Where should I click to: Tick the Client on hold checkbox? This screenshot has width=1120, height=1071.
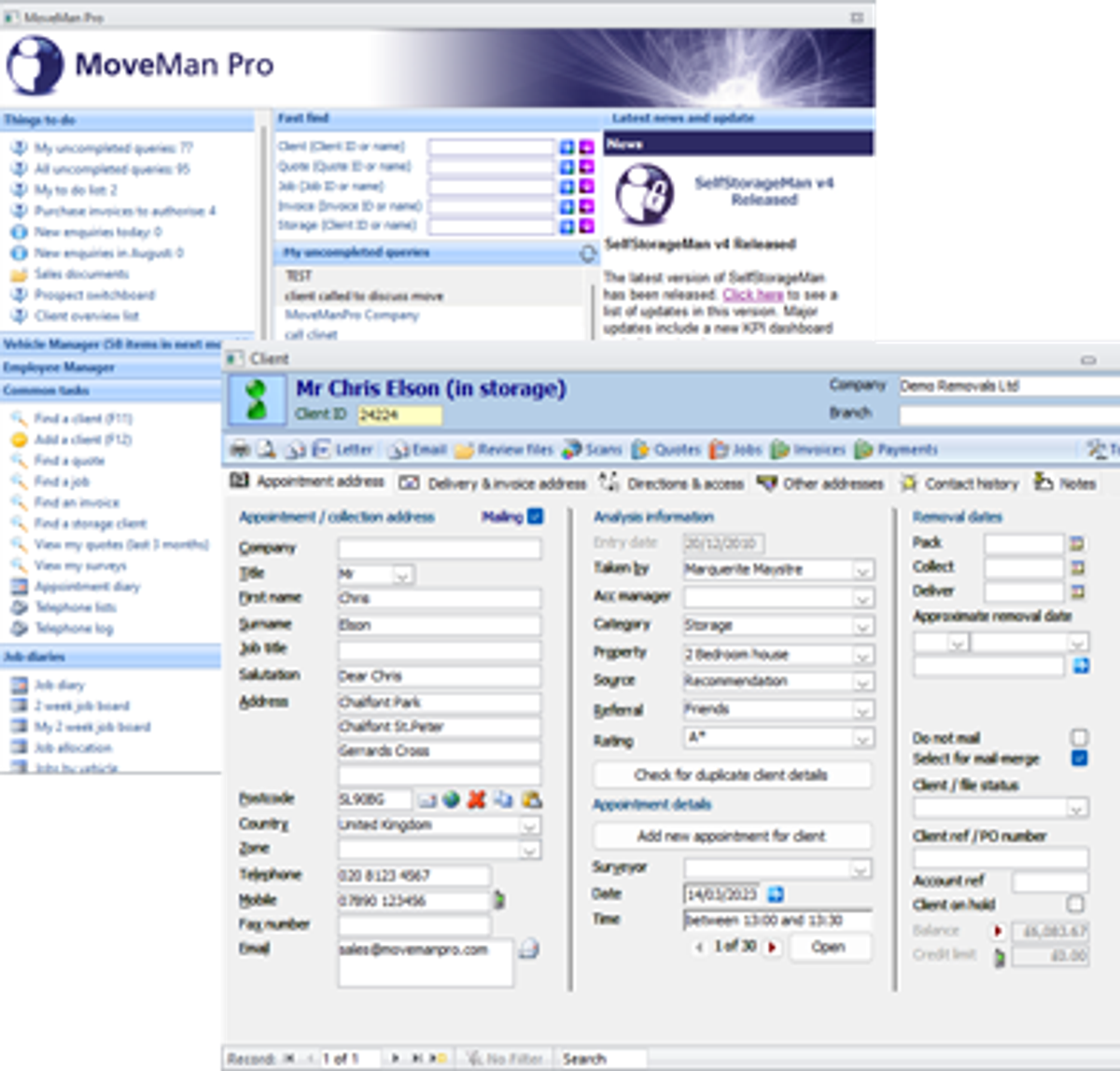tap(1075, 904)
